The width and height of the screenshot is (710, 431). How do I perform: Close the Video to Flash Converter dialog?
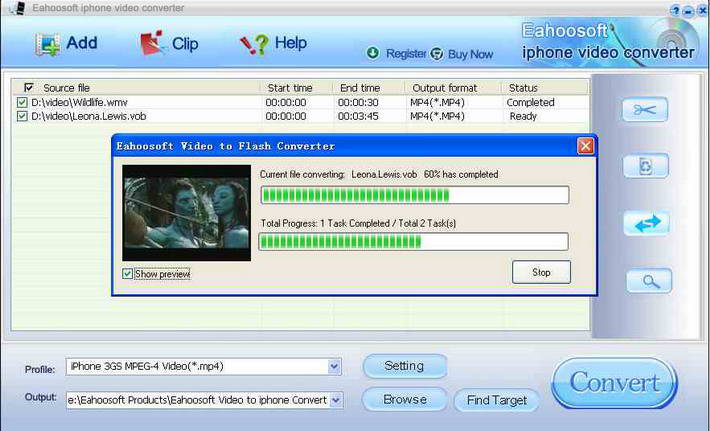(585, 146)
